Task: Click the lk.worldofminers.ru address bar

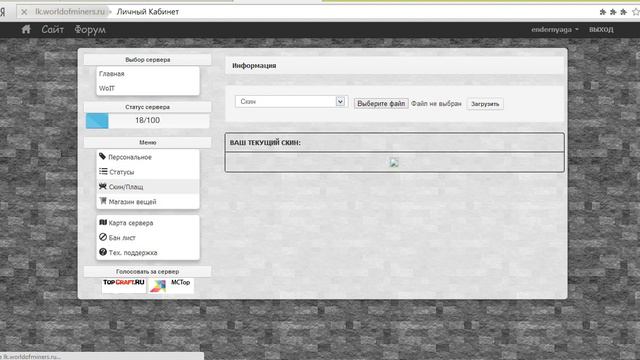Action: click(69, 12)
